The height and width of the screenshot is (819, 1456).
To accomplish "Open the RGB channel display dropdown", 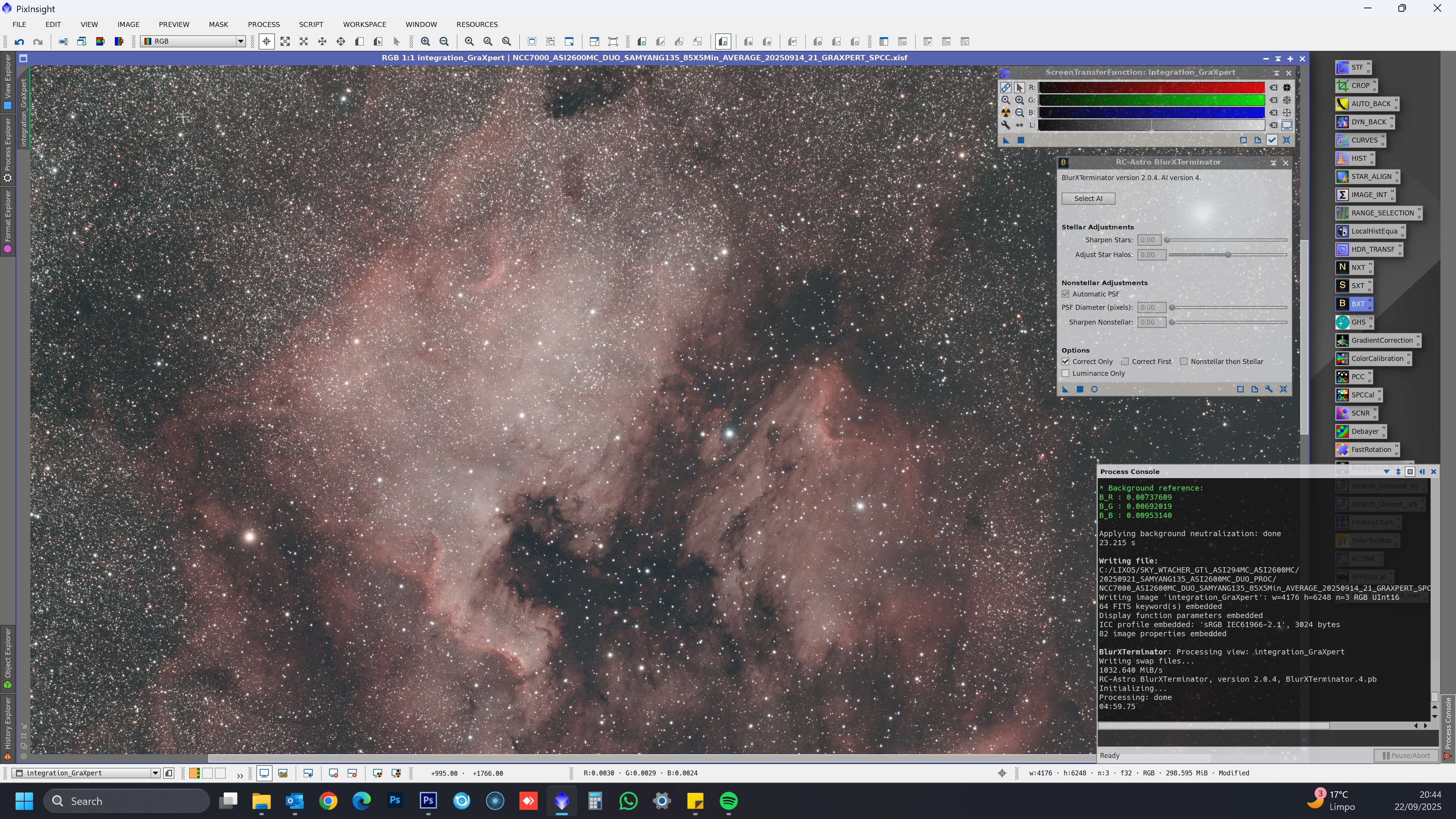I will click(240, 41).
